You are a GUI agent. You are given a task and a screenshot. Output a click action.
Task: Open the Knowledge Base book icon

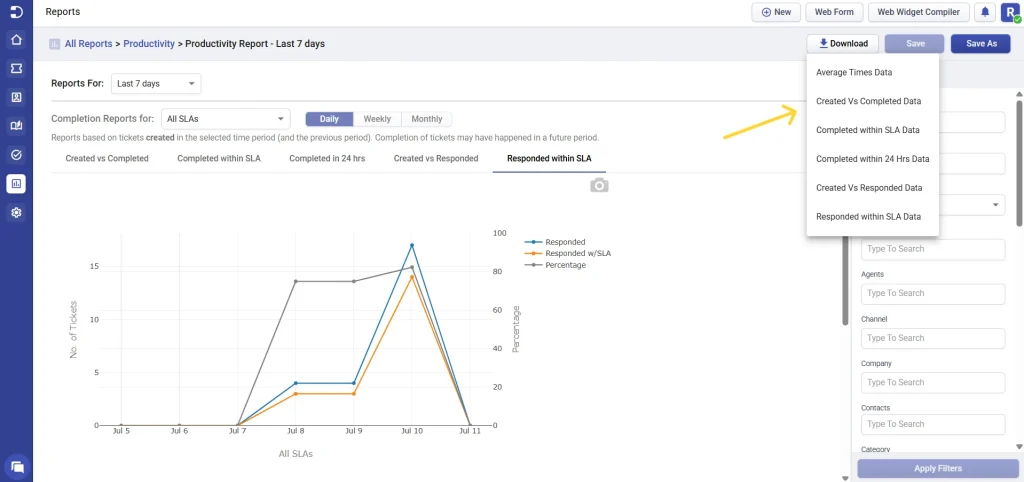click(16, 126)
